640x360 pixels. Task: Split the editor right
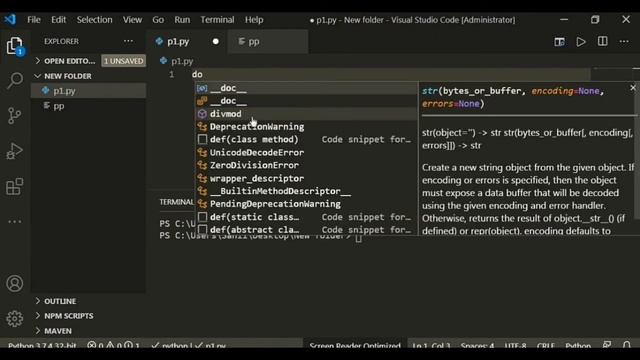click(602, 41)
